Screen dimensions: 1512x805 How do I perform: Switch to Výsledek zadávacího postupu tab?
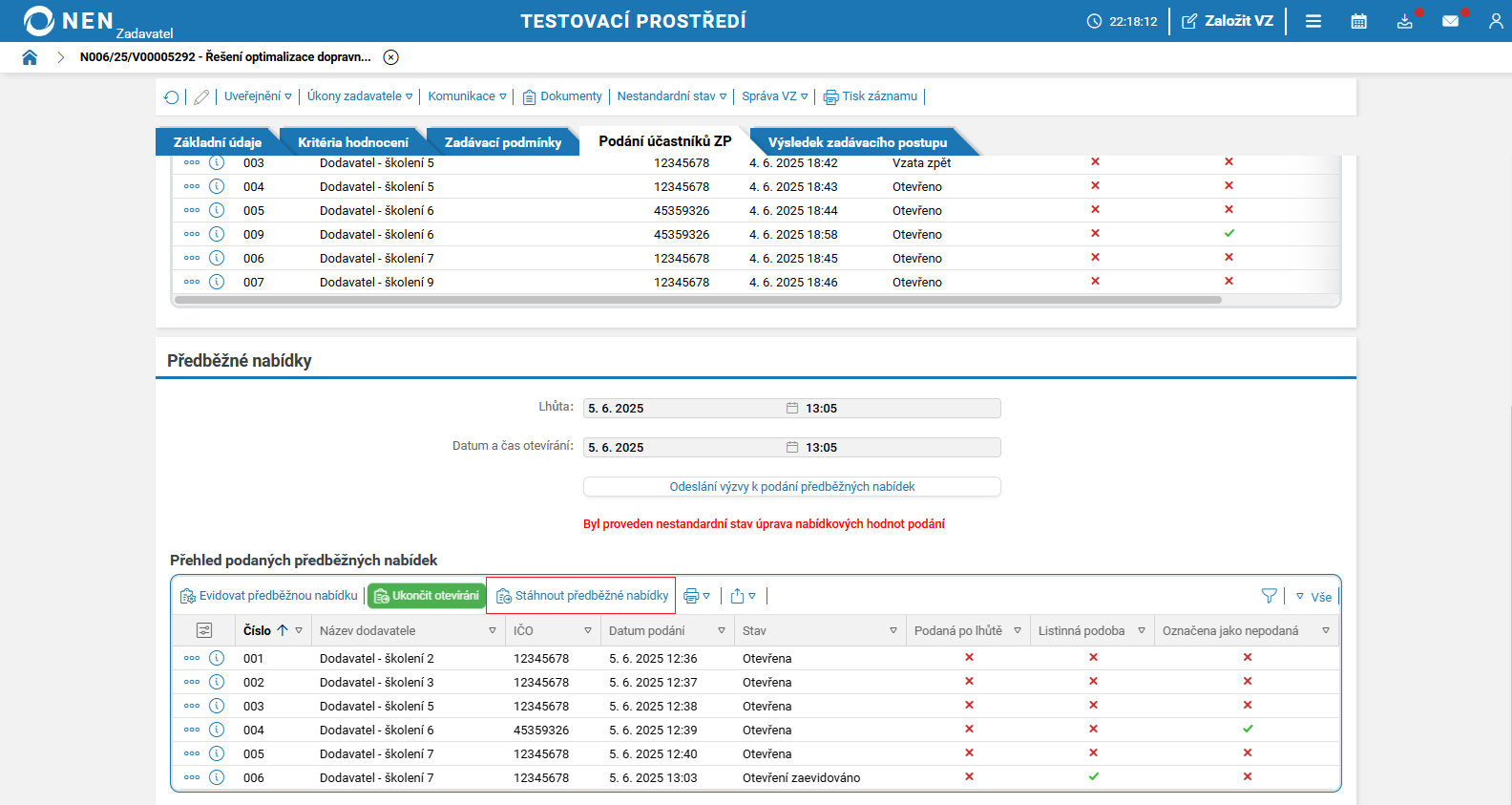point(858,142)
